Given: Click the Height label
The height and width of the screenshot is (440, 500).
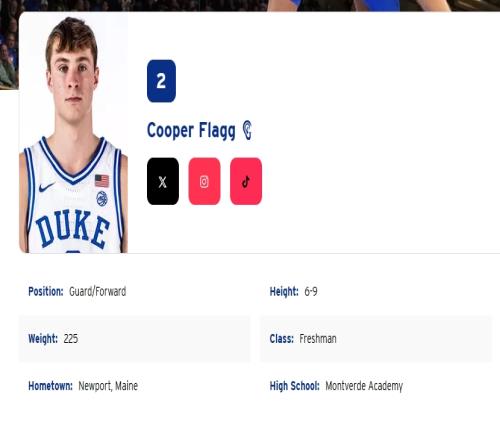Looking at the screenshot, I should 284,291.
